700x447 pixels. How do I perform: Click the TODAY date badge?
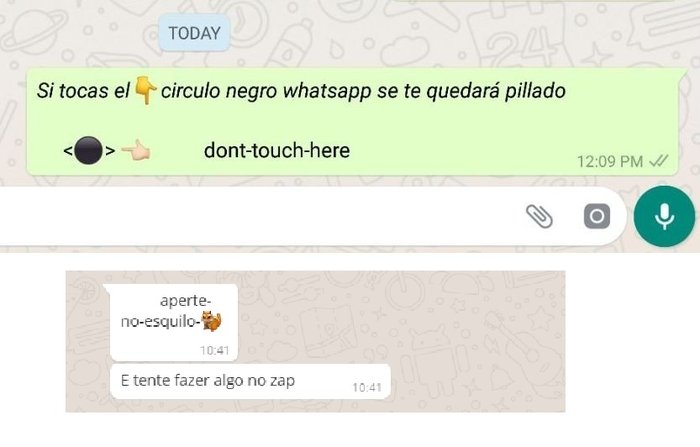pos(194,33)
